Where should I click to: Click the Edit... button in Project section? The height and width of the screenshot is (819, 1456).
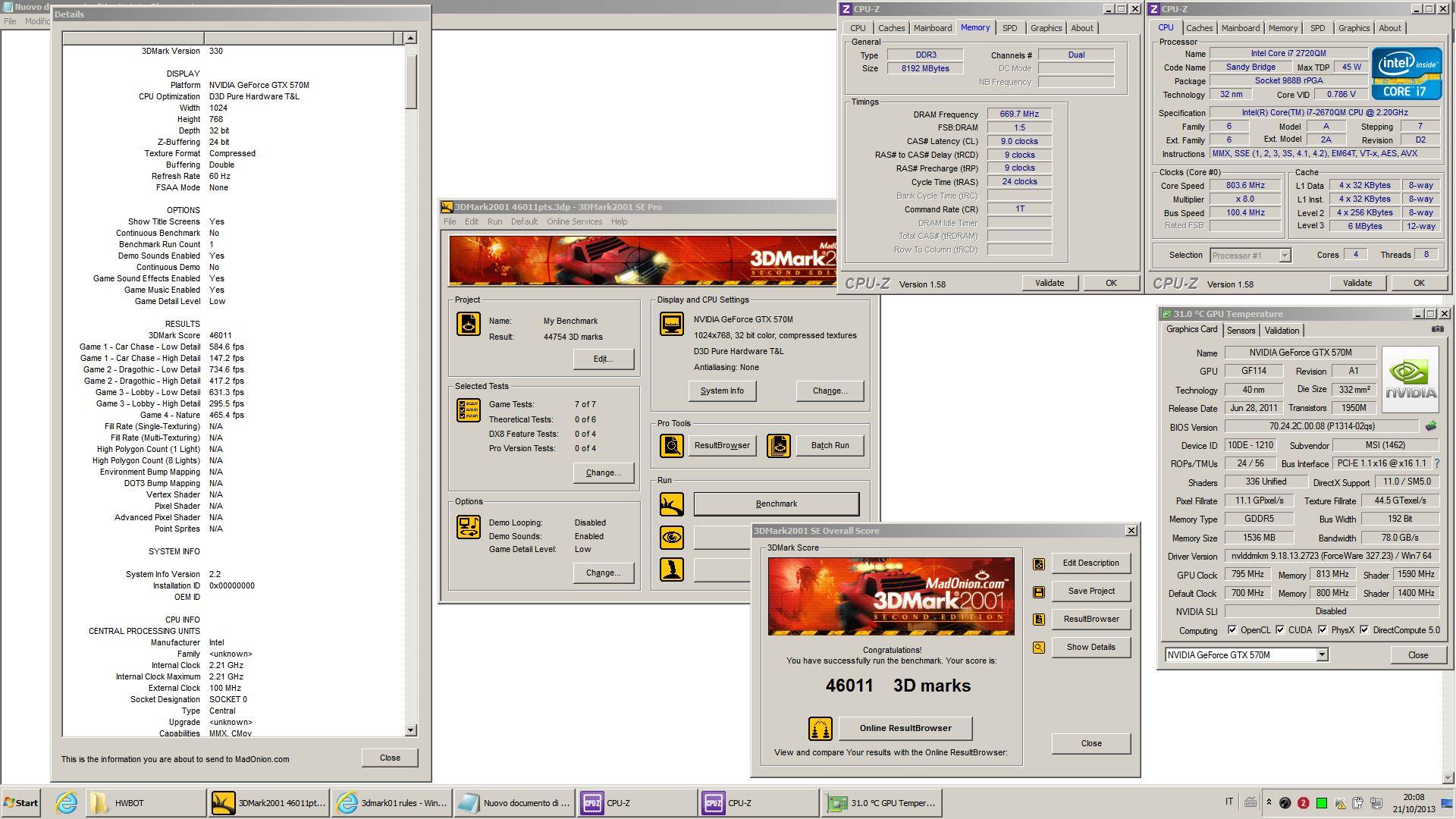click(603, 359)
